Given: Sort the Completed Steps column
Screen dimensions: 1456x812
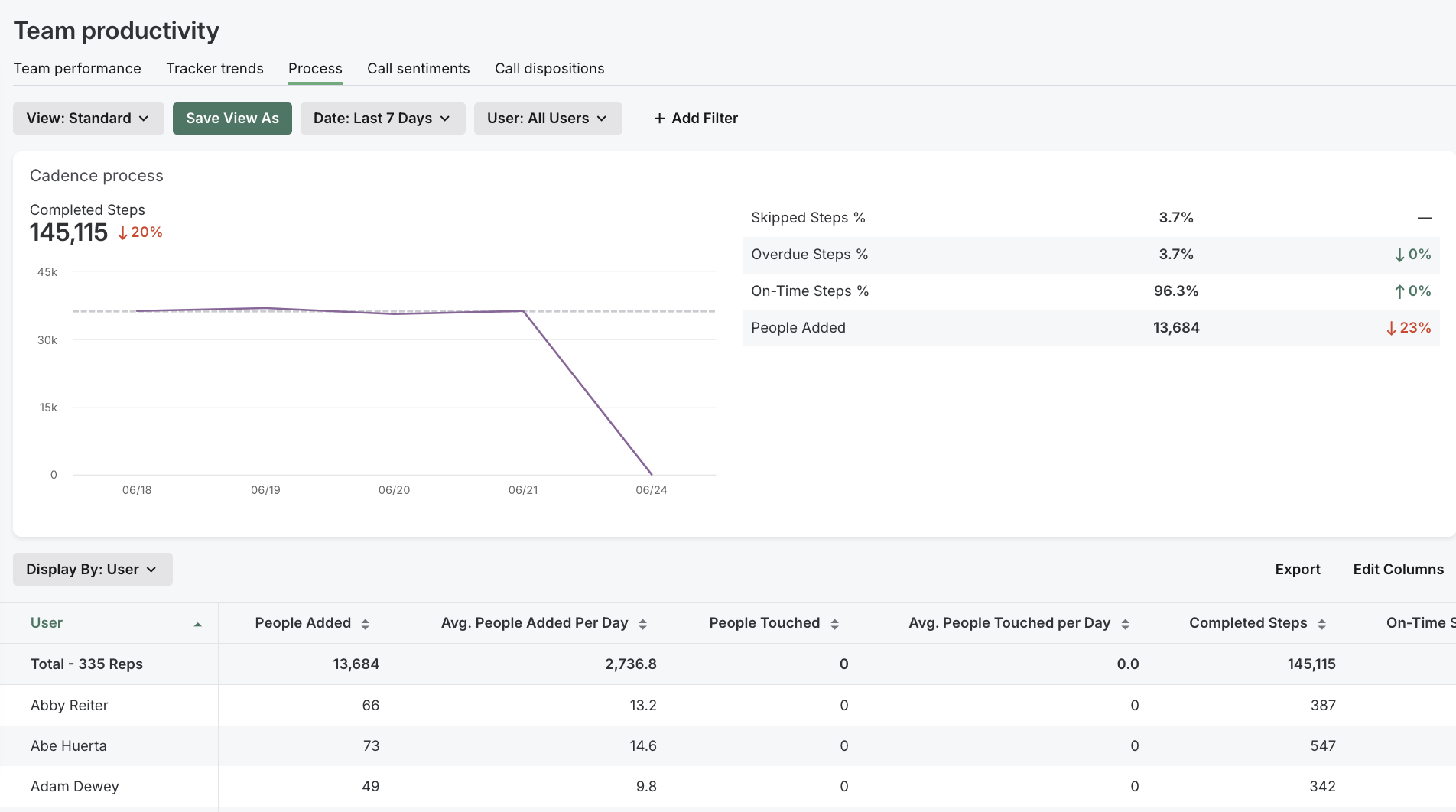Looking at the screenshot, I should [x=1322, y=623].
